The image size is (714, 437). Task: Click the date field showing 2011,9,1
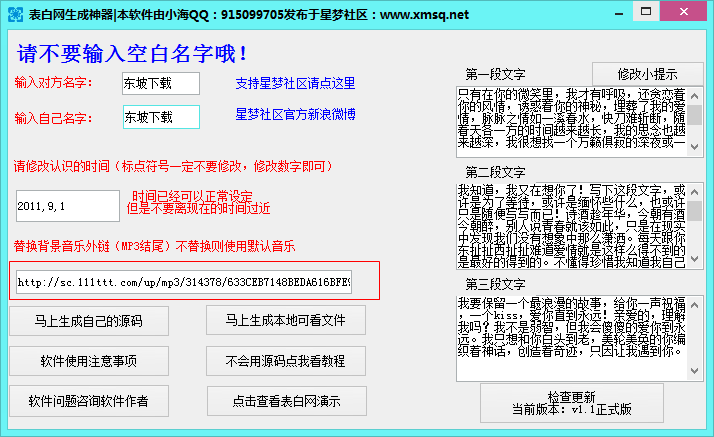pos(68,206)
